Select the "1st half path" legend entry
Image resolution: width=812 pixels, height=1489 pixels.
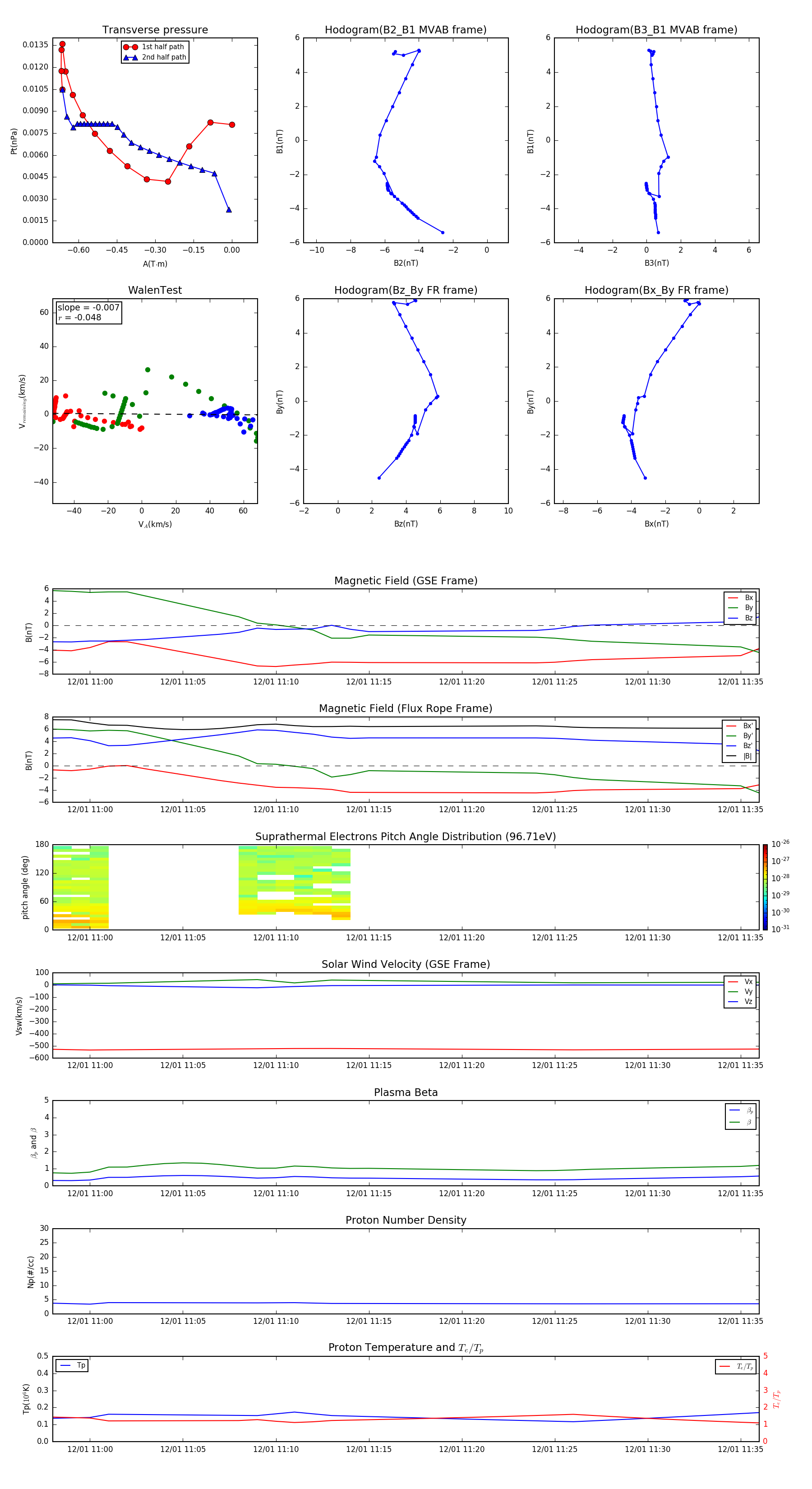(x=154, y=47)
